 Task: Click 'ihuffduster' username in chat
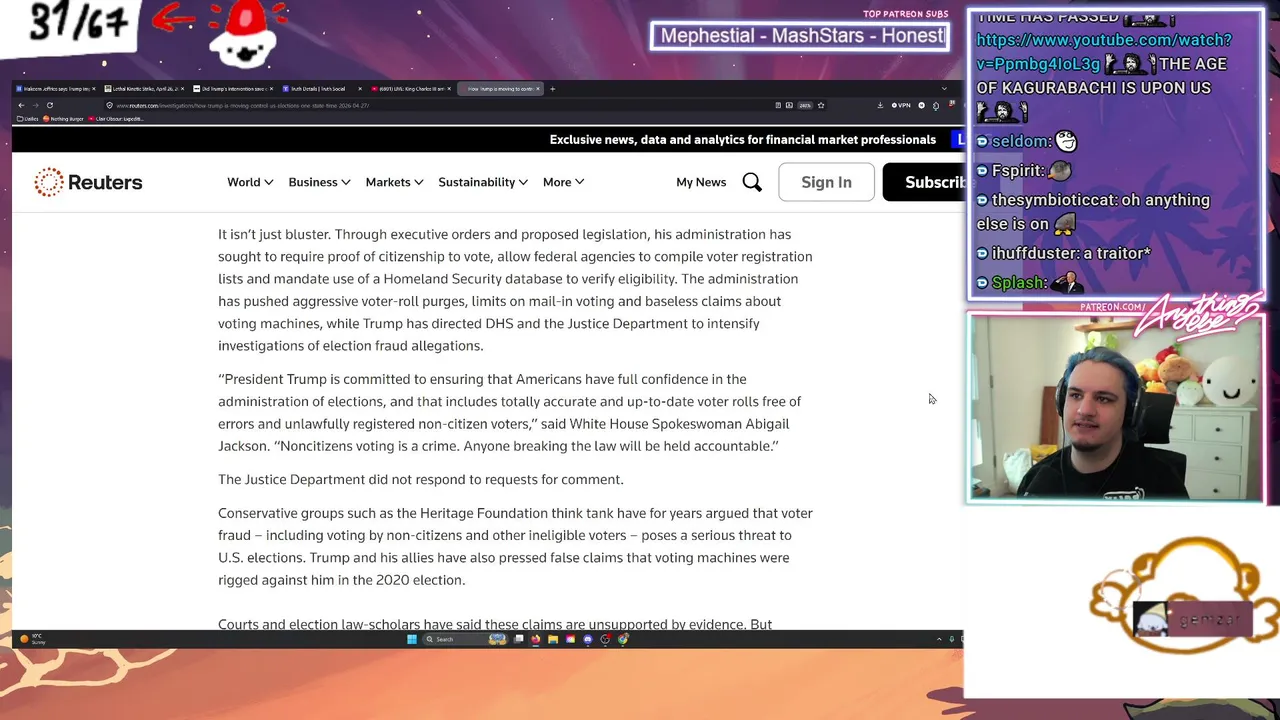click(1033, 254)
